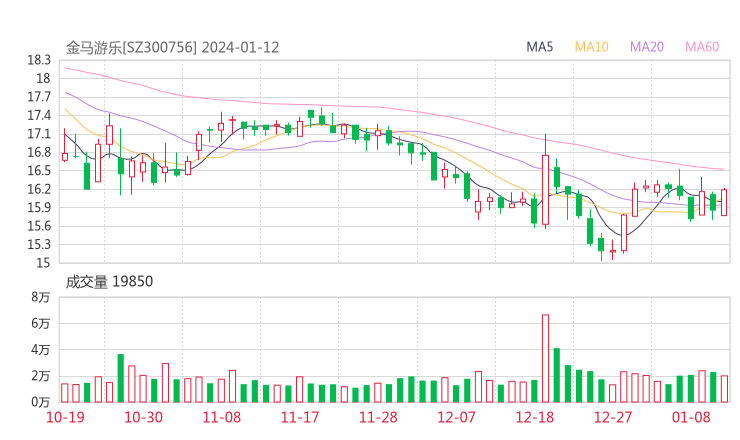
Task: Click the 6万 volume axis label
Action: point(41,323)
